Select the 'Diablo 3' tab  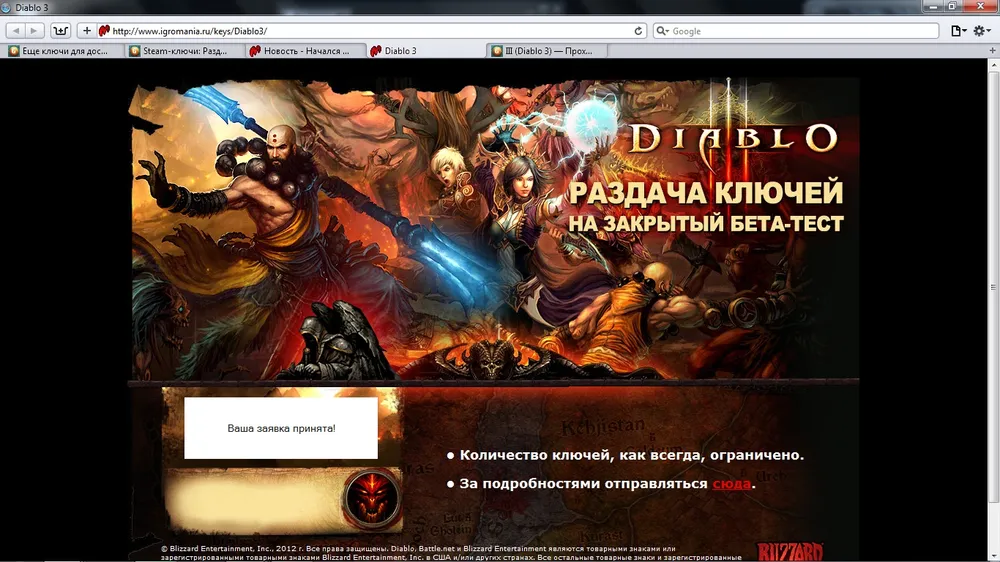pyautogui.click(x=425, y=51)
